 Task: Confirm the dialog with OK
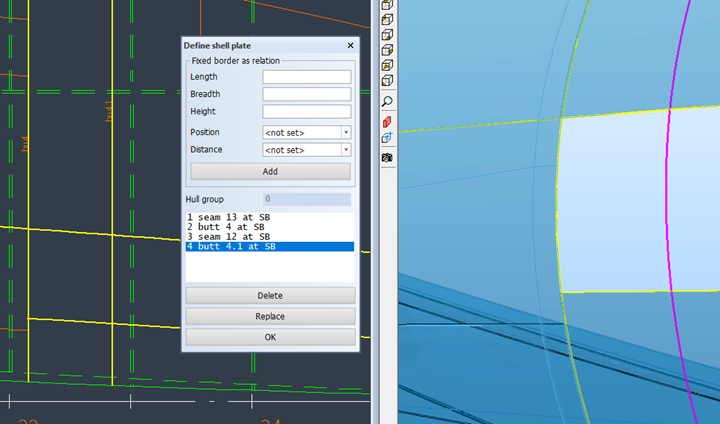[x=270, y=337]
